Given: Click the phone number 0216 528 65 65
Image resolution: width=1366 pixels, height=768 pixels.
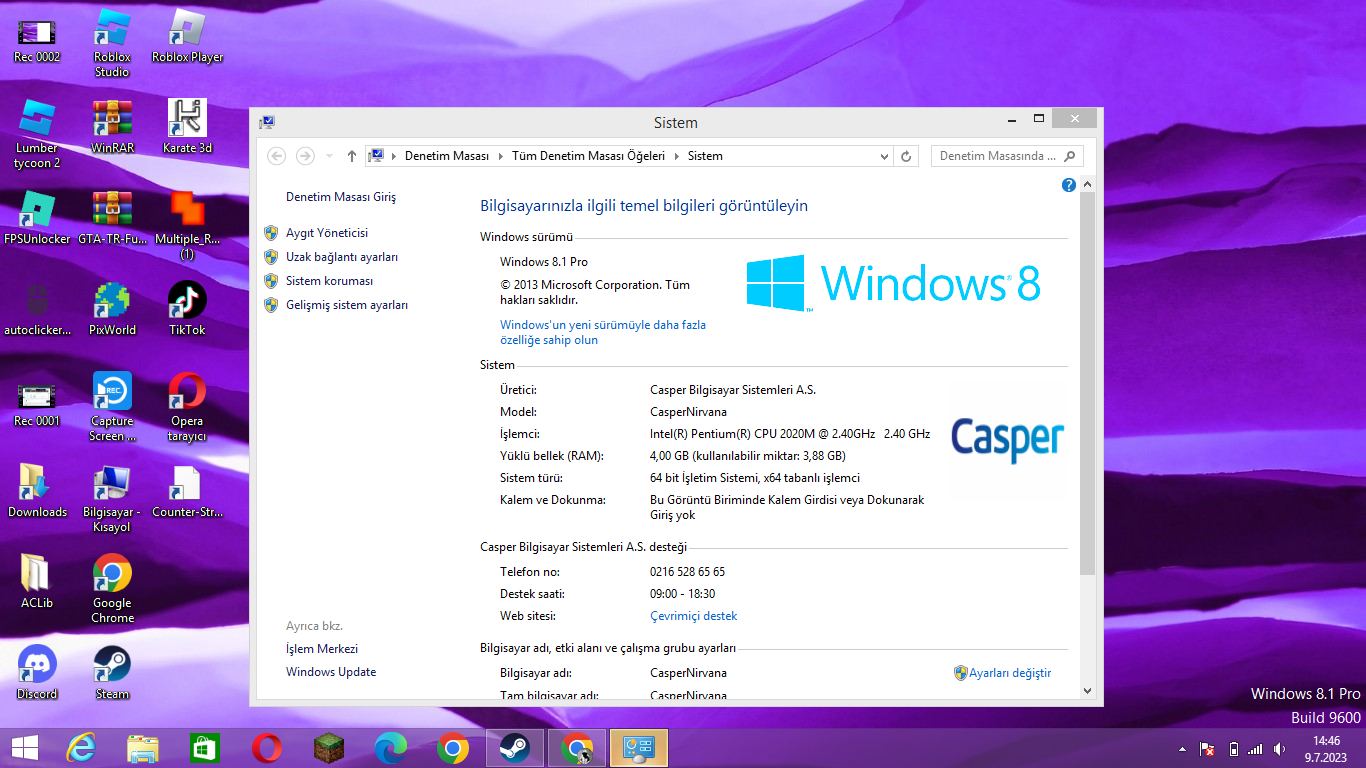Looking at the screenshot, I should pyautogui.click(x=687, y=572).
